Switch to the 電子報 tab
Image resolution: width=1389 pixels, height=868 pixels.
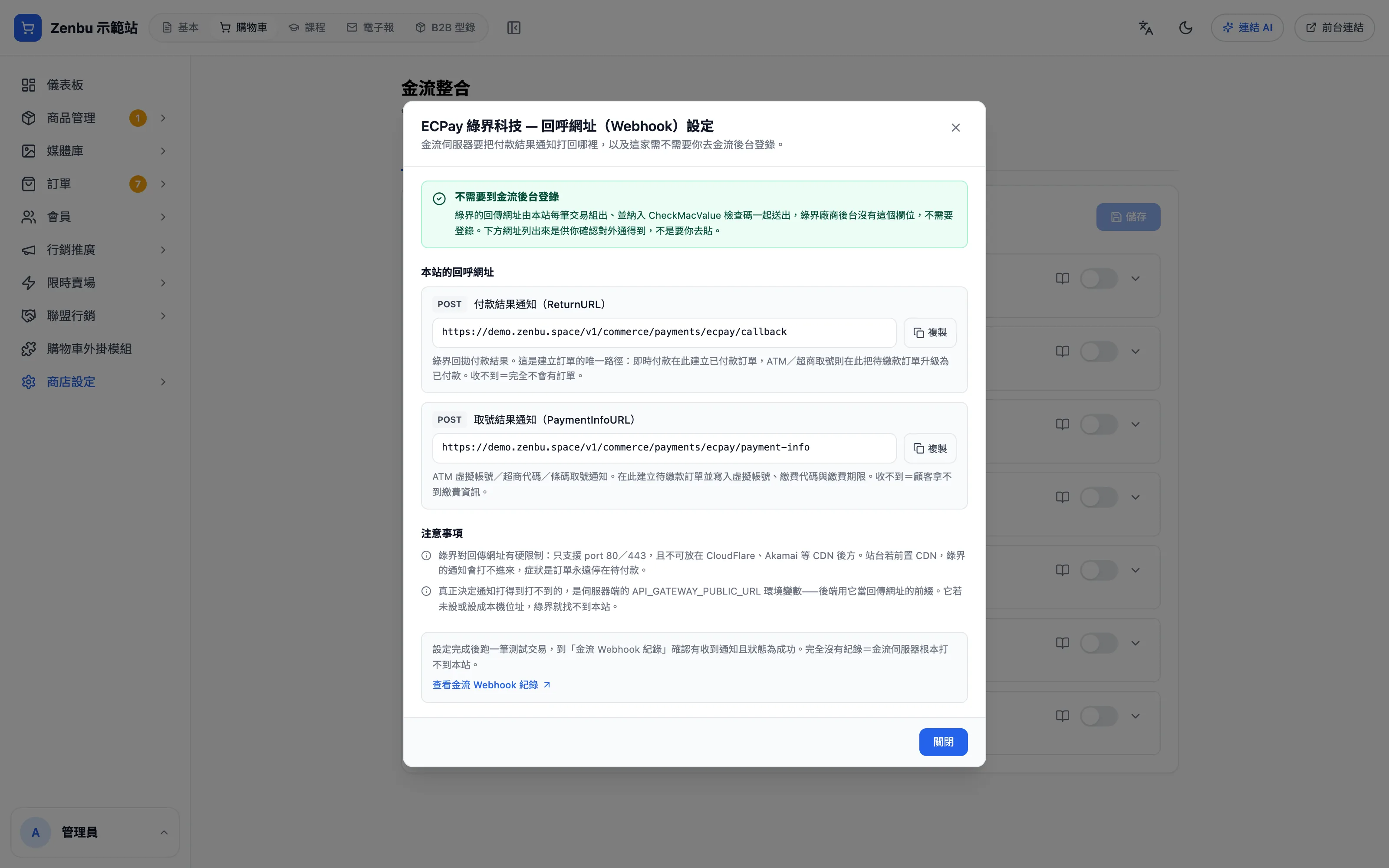(370, 27)
